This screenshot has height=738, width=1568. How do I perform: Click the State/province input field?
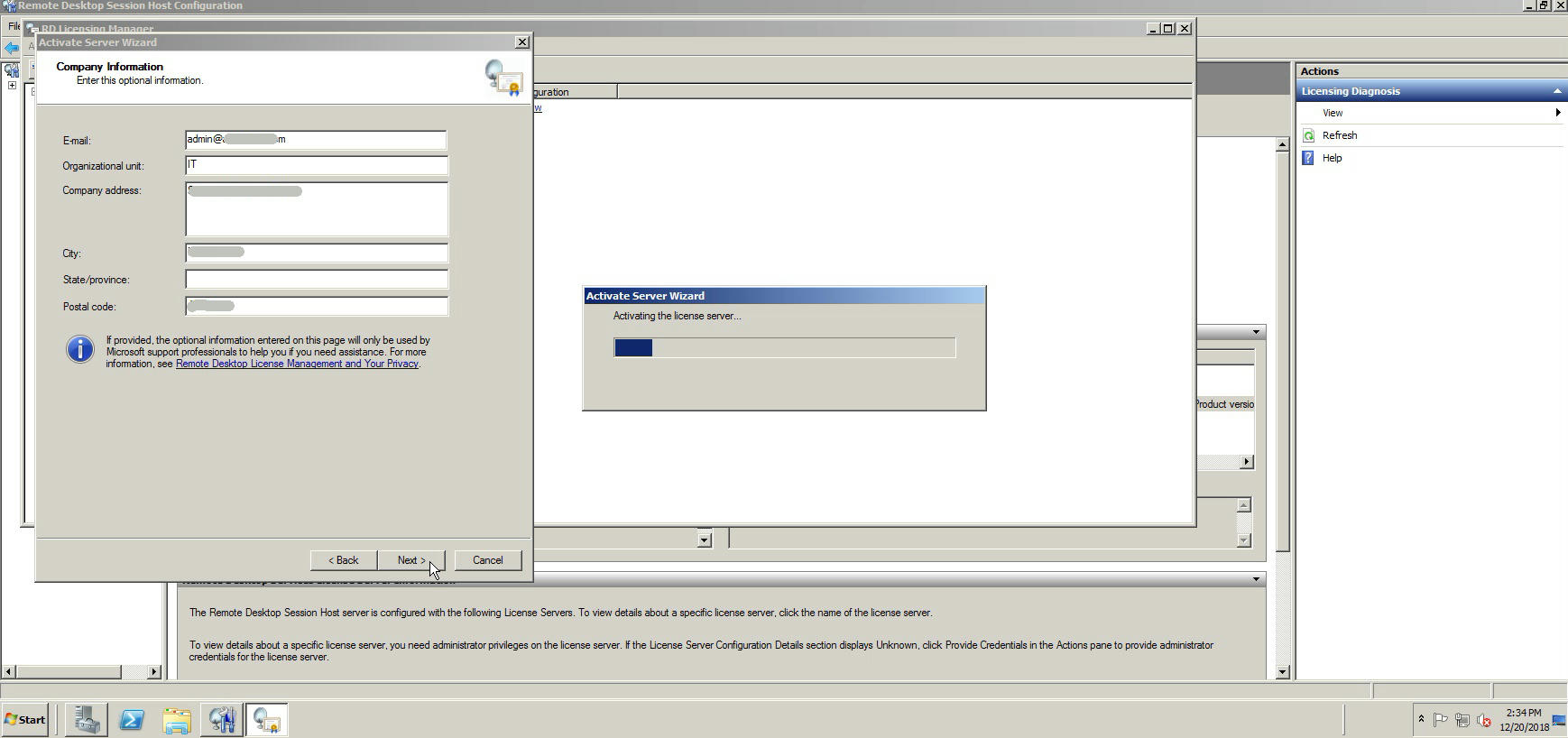point(316,280)
